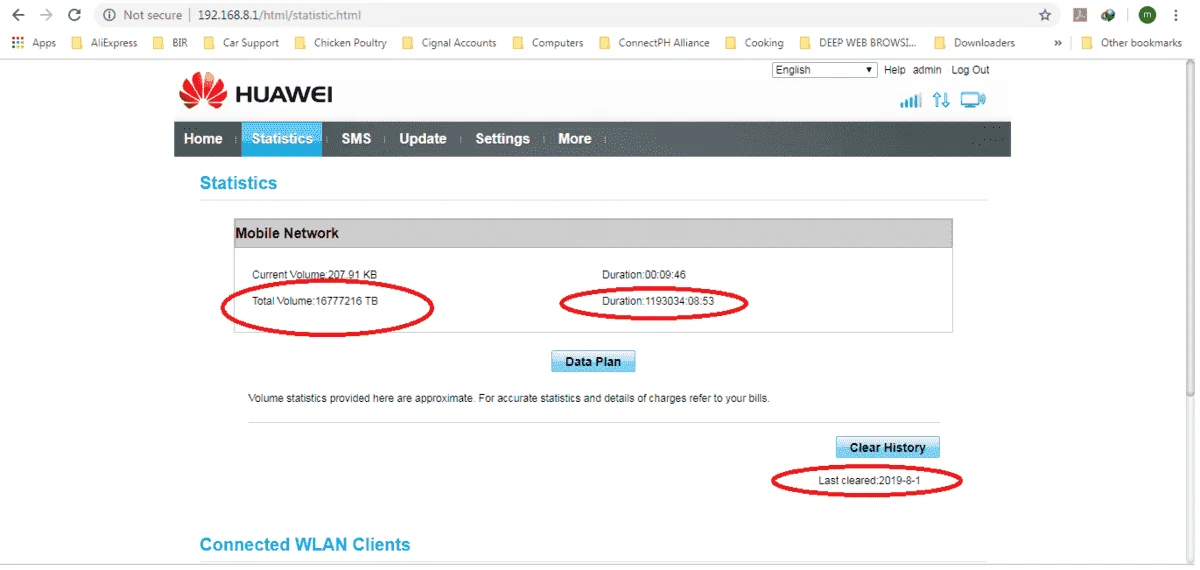Open the English language dropdown
The height and width of the screenshot is (570, 1200).
[x=825, y=70]
